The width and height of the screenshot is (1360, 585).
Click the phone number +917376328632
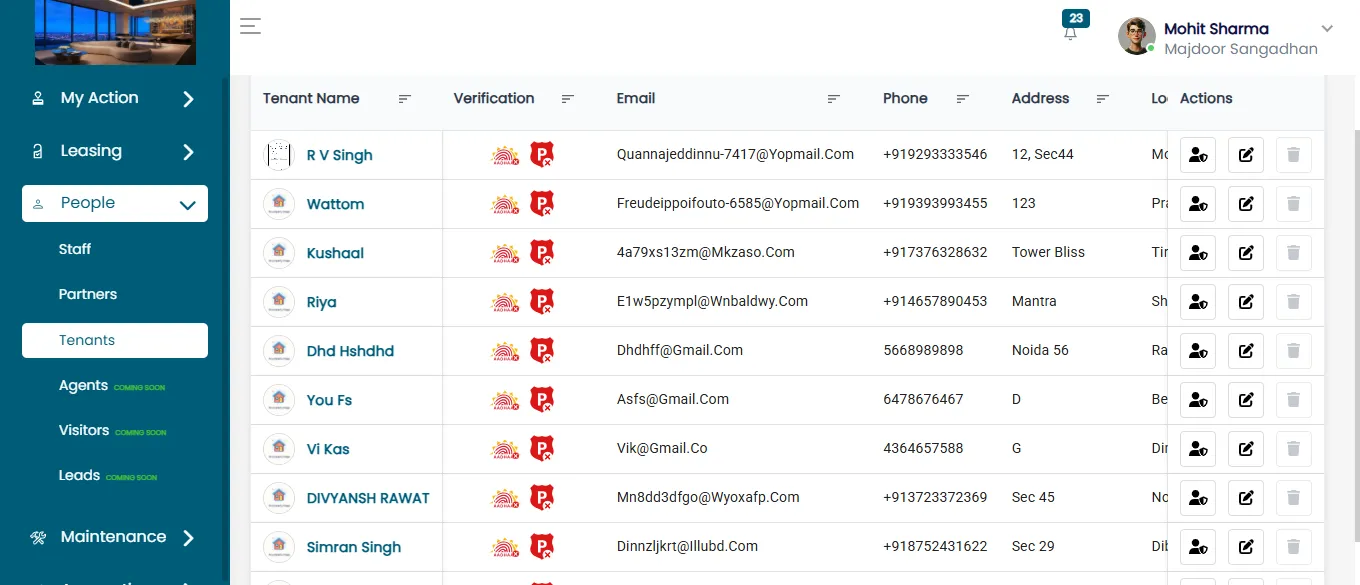(x=935, y=252)
